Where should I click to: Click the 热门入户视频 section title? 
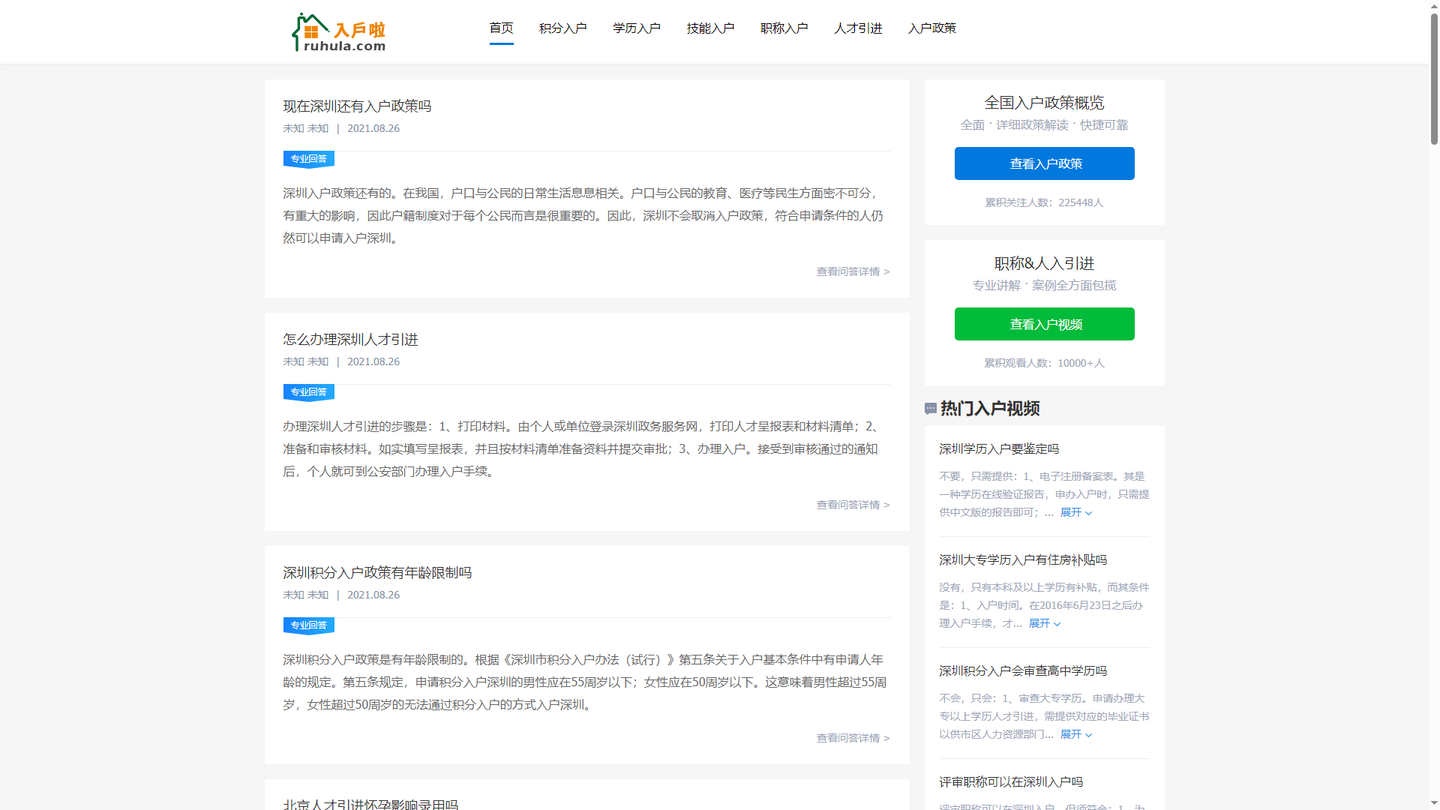tap(990, 409)
